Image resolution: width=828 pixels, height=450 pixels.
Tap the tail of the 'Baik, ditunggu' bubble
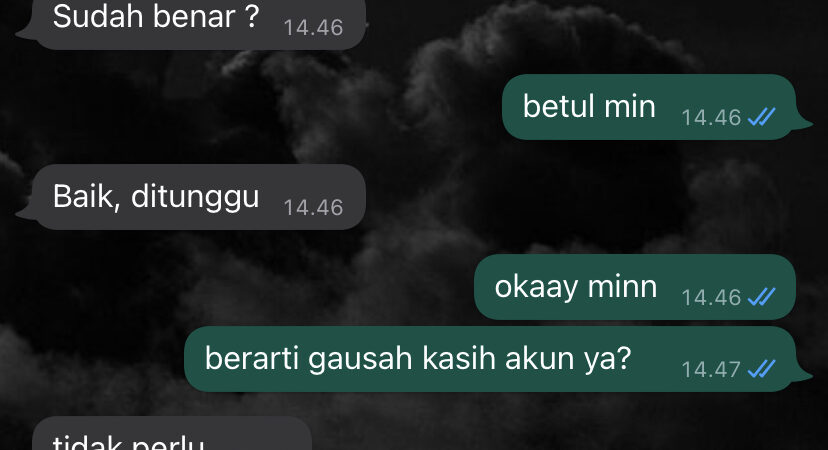click(x=26, y=212)
